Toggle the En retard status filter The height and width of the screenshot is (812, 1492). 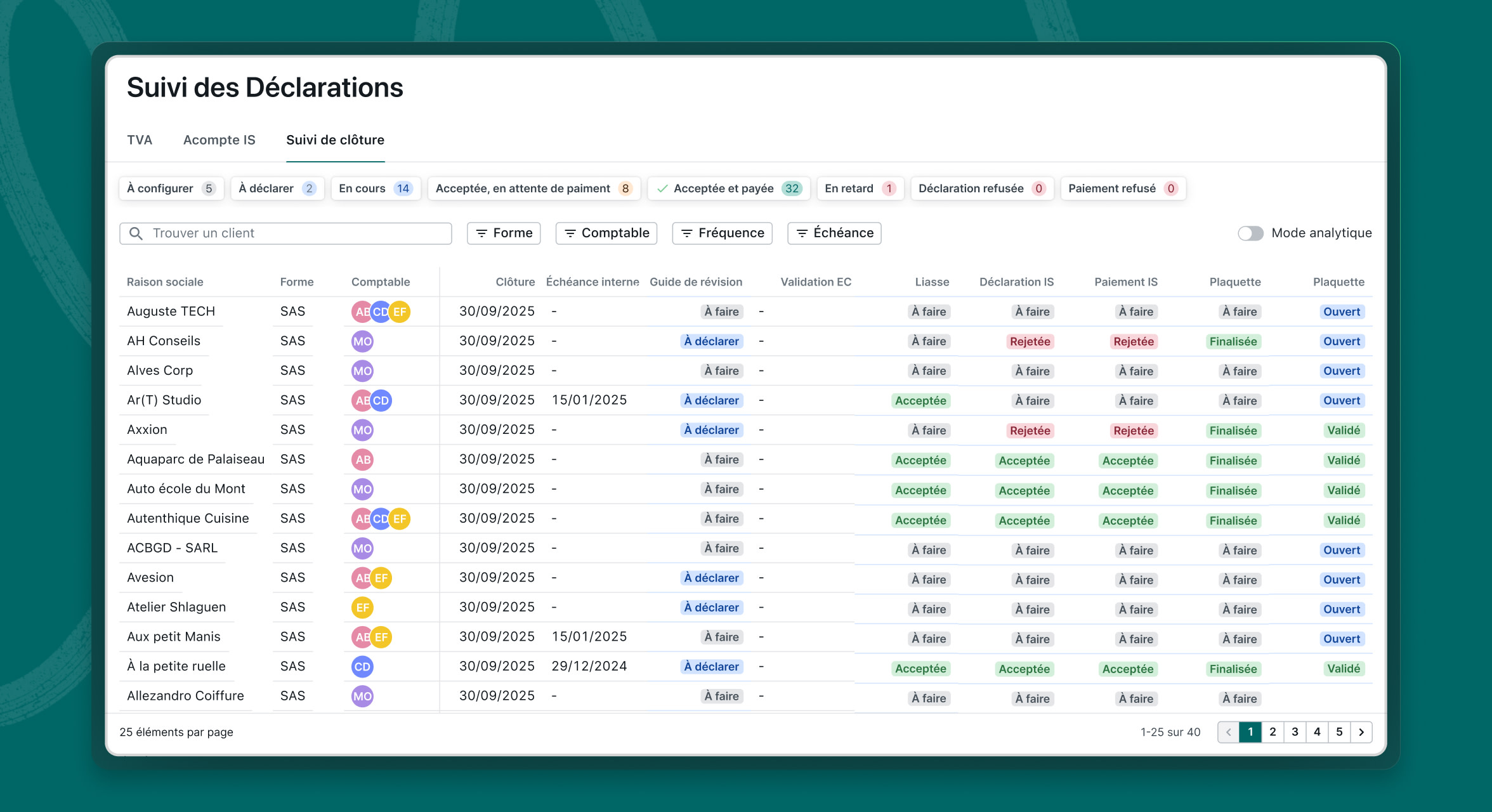(x=860, y=188)
